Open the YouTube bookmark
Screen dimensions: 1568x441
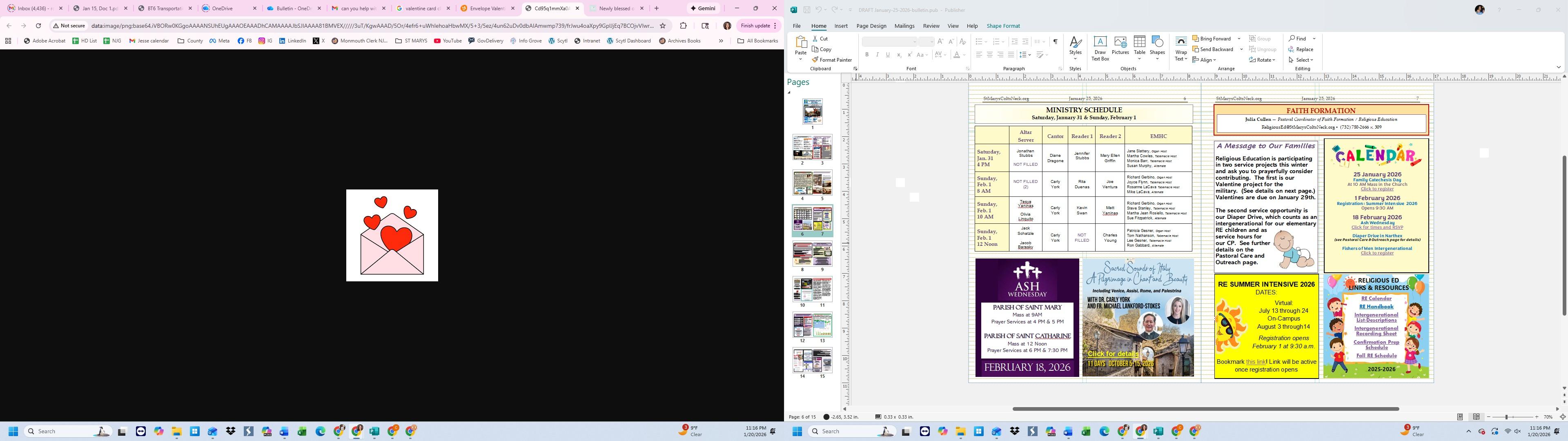(448, 41)
